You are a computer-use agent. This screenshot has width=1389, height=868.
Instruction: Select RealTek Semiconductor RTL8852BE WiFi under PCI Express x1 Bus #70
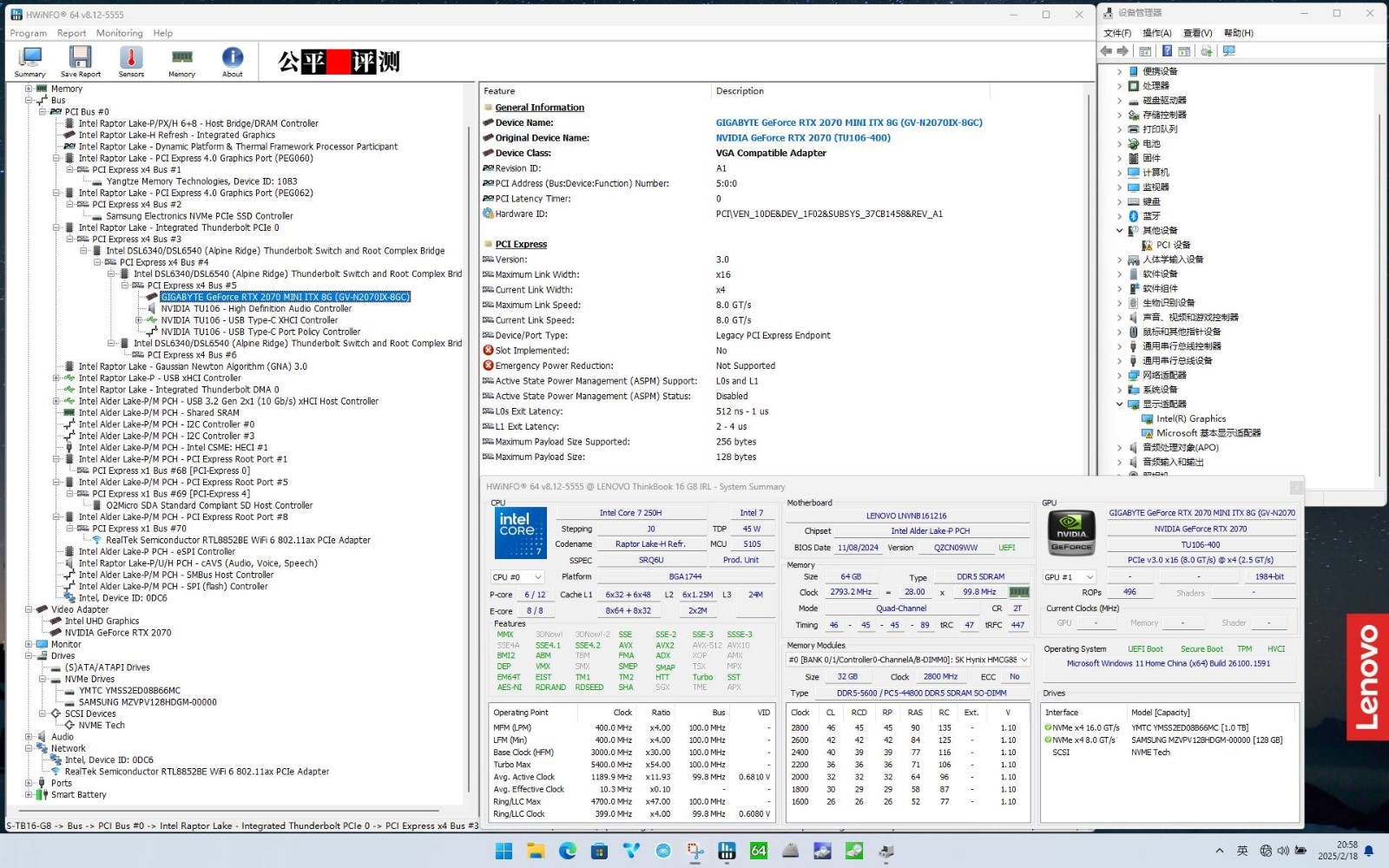pos(238,540)
